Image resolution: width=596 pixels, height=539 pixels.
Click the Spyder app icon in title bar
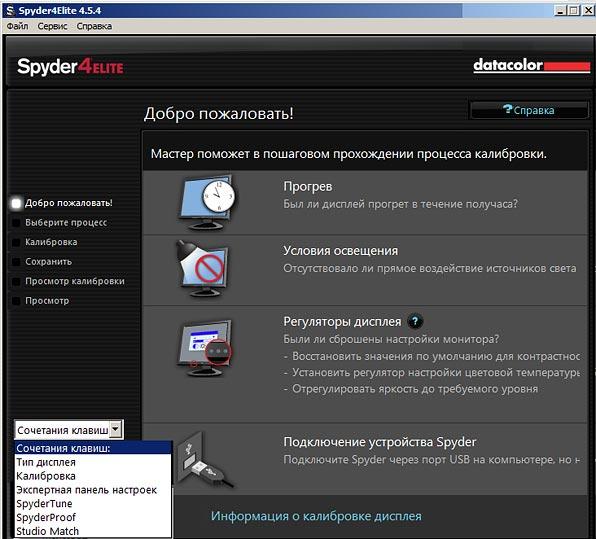tap(10, 11)
